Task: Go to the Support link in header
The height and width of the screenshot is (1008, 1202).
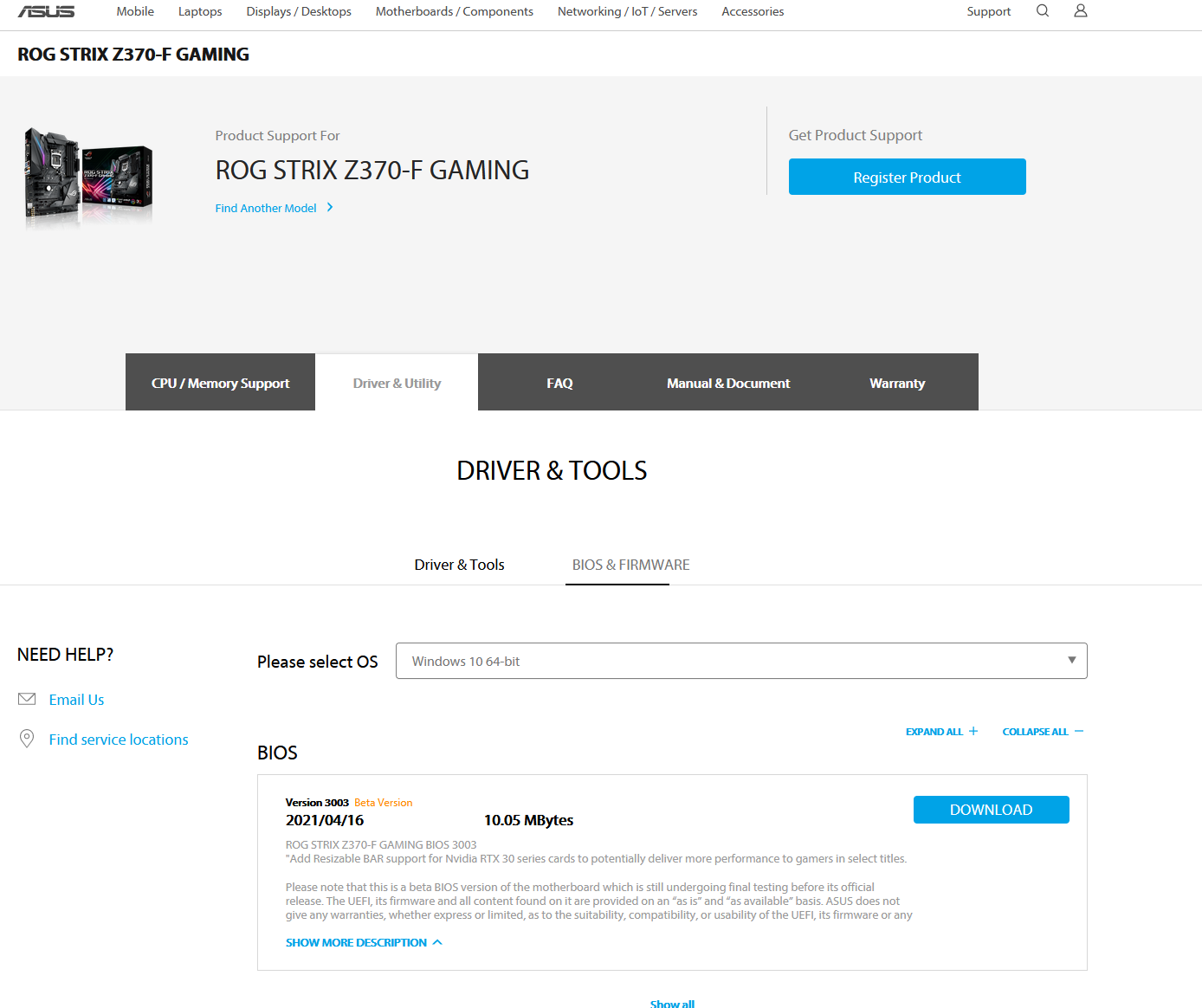Action: coord(989,11)
